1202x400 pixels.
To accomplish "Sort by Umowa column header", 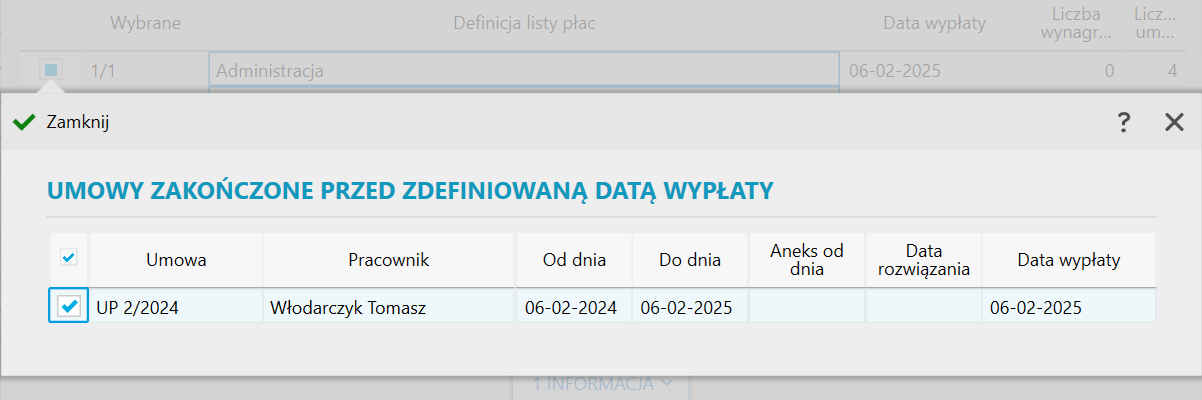I will pyautogui.click(x=176, y=260).
